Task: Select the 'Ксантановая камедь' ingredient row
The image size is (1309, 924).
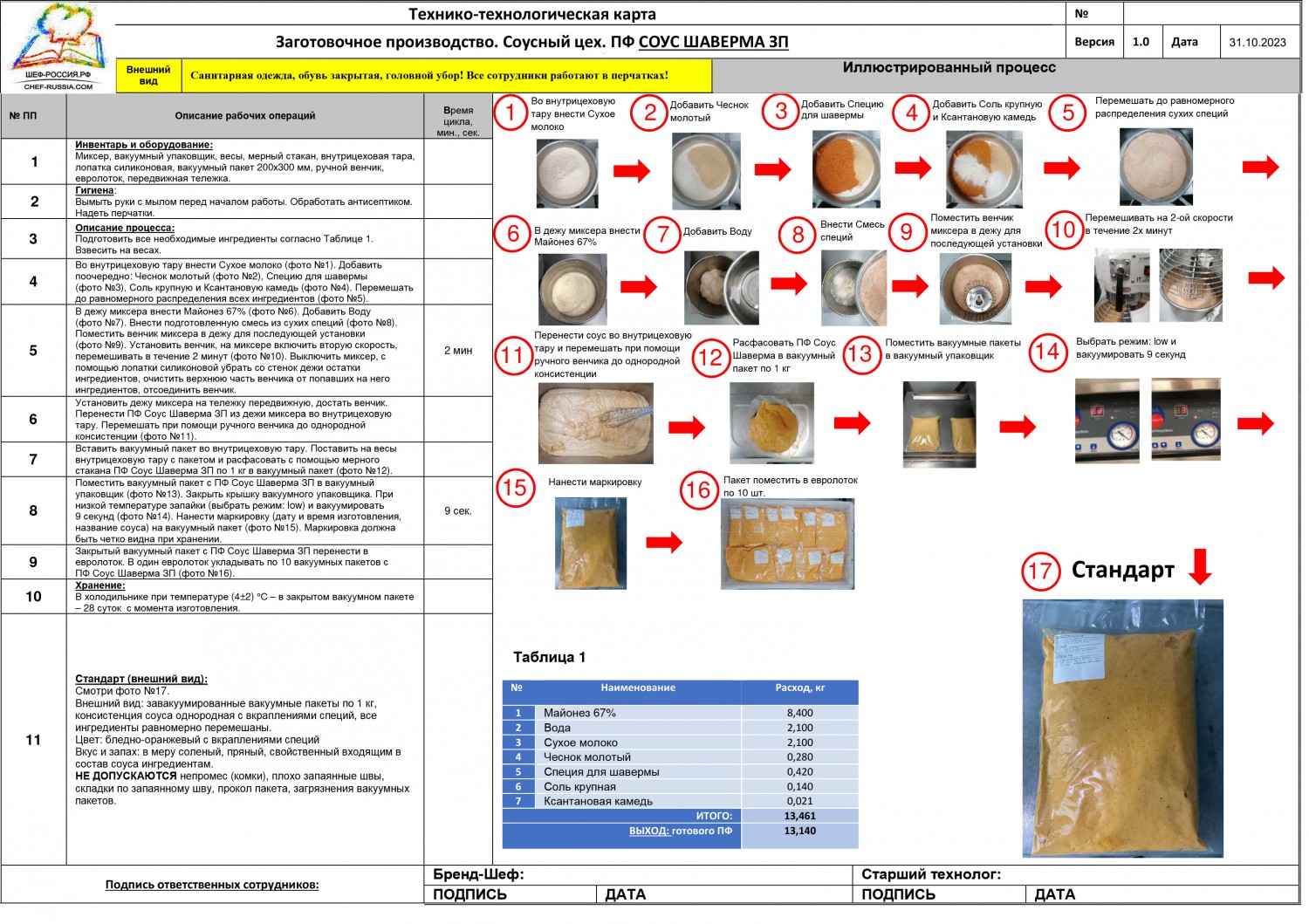Action: (681, 802)
